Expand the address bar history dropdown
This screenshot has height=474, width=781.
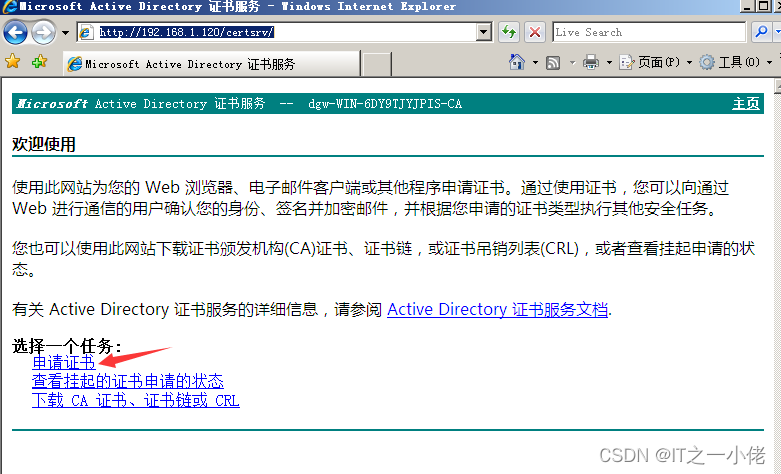coord(483,32)
